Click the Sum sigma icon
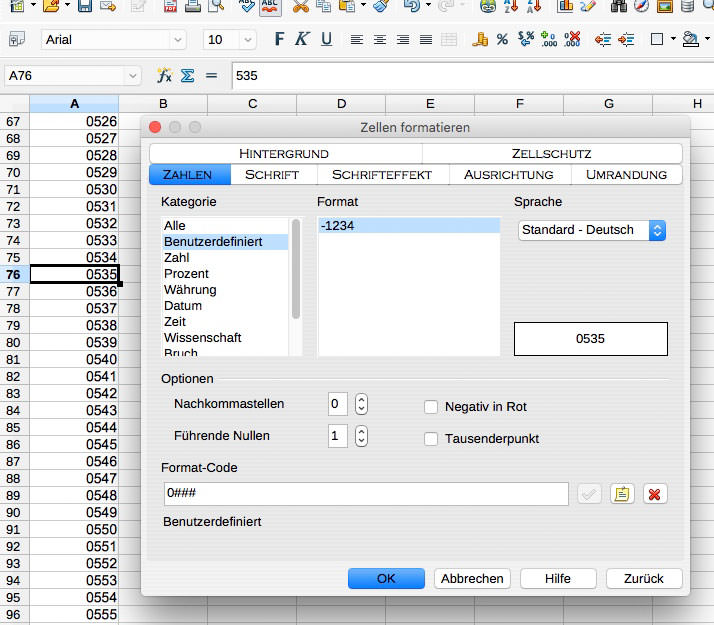The image size is (714, 625). 187,76
